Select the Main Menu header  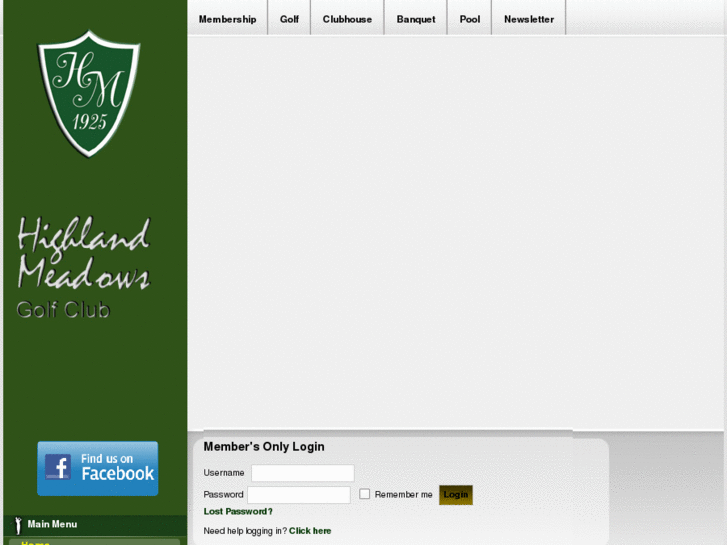[x=95, y=525]
